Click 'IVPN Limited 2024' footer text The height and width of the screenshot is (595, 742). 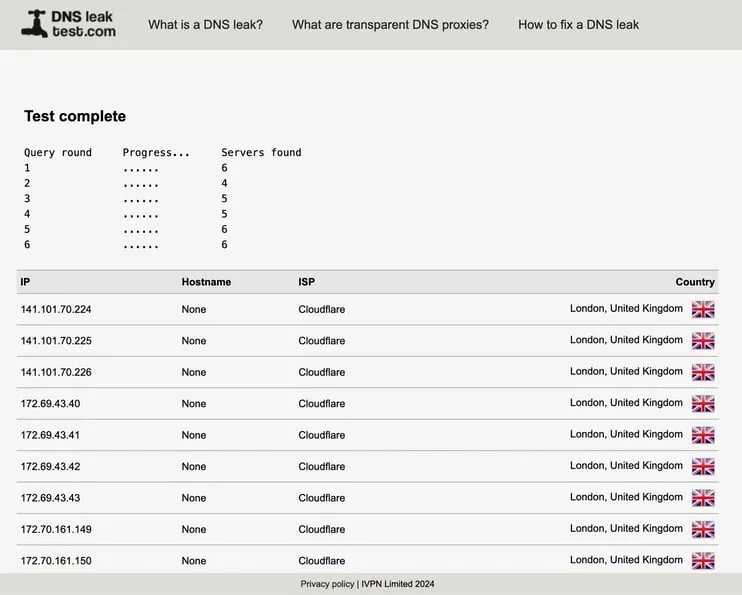398,584
